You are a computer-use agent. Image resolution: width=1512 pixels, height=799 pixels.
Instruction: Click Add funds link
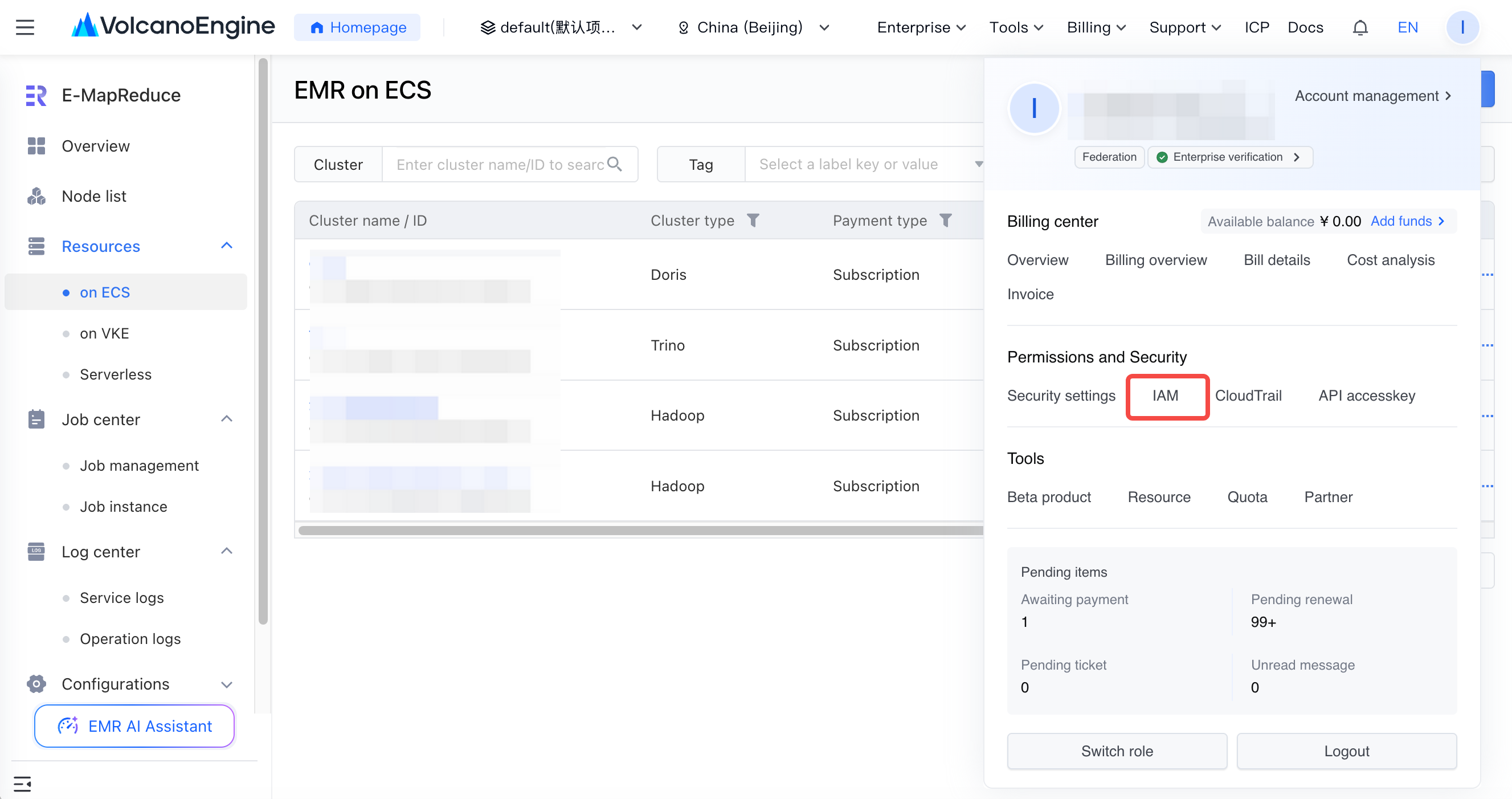tap(1408, 221)
